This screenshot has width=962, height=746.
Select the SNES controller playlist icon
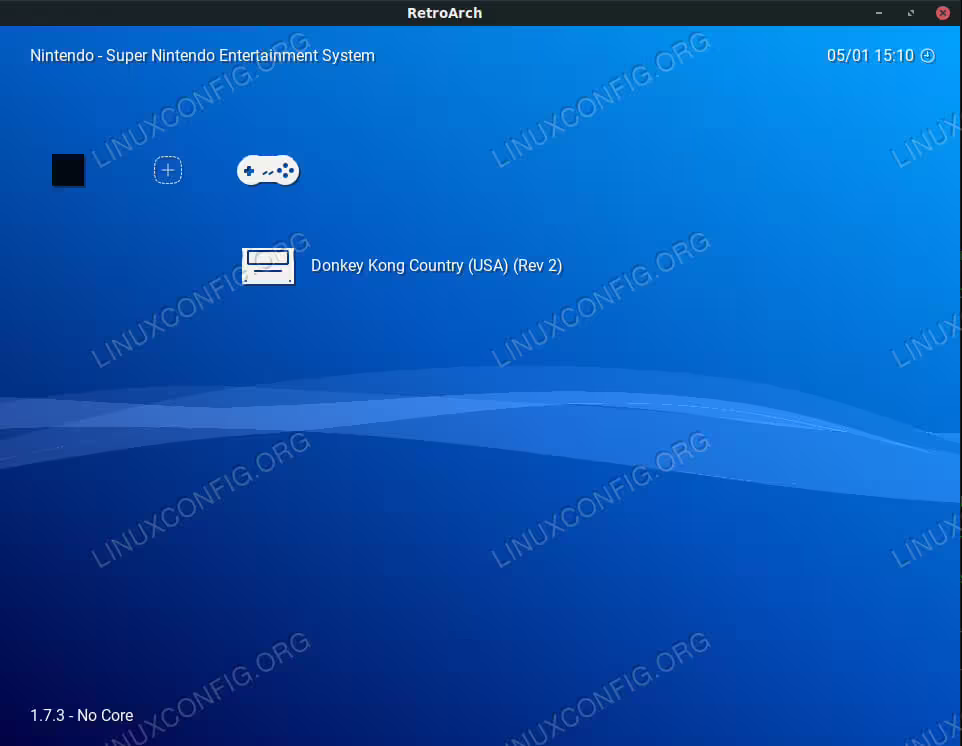268,171
